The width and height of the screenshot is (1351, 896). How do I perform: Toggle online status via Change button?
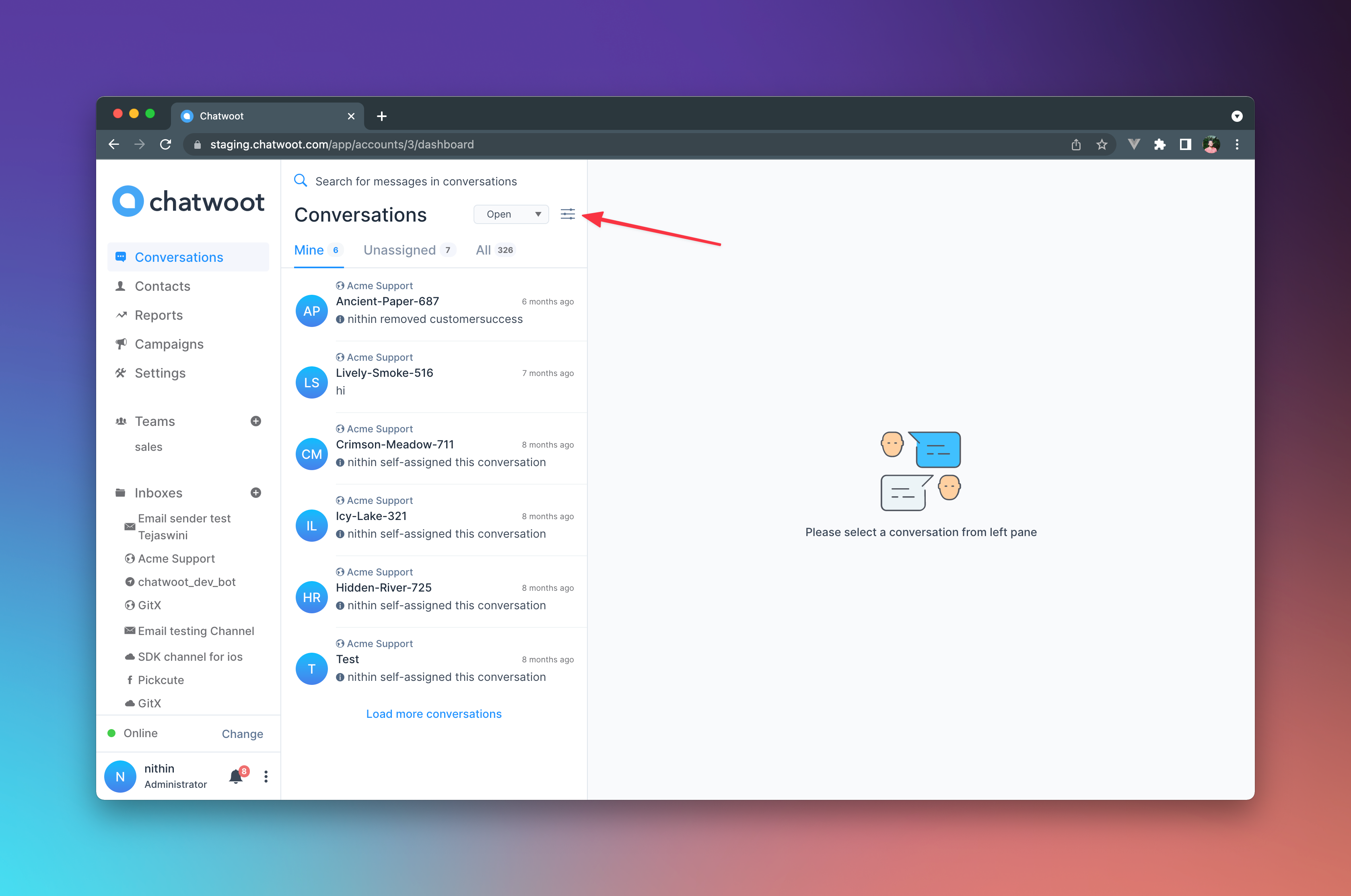tap(242, 733)
